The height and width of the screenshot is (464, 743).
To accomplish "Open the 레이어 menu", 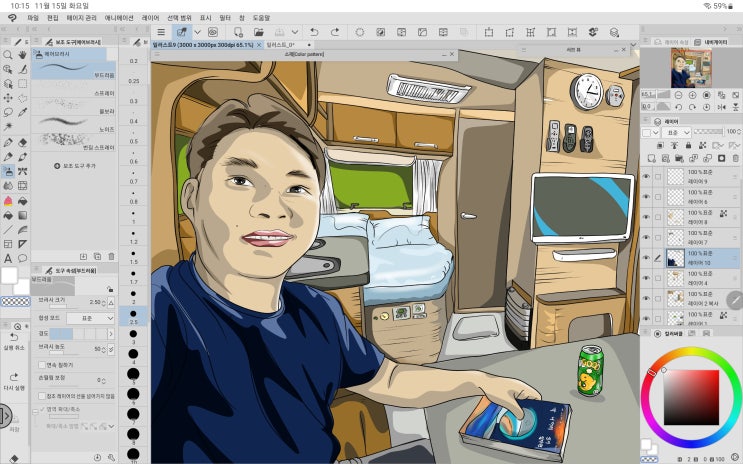I will (150, 18).
